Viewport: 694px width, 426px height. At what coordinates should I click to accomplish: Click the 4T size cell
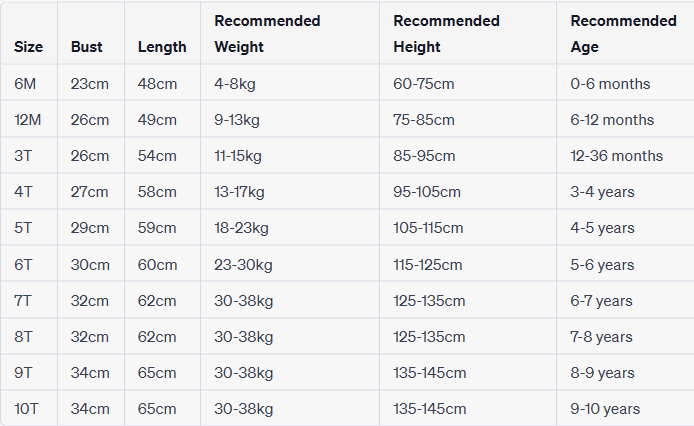click(x=25, y=192)
